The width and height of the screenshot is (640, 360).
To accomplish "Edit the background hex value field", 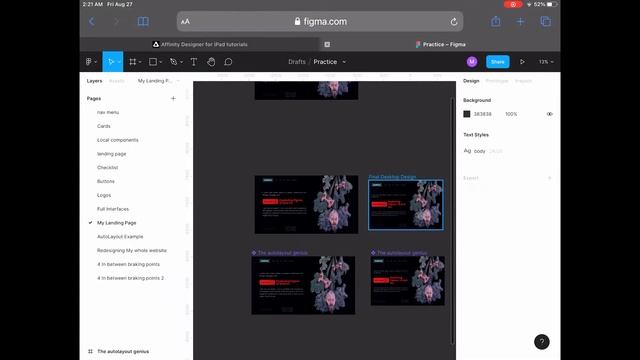I will 482,114.
